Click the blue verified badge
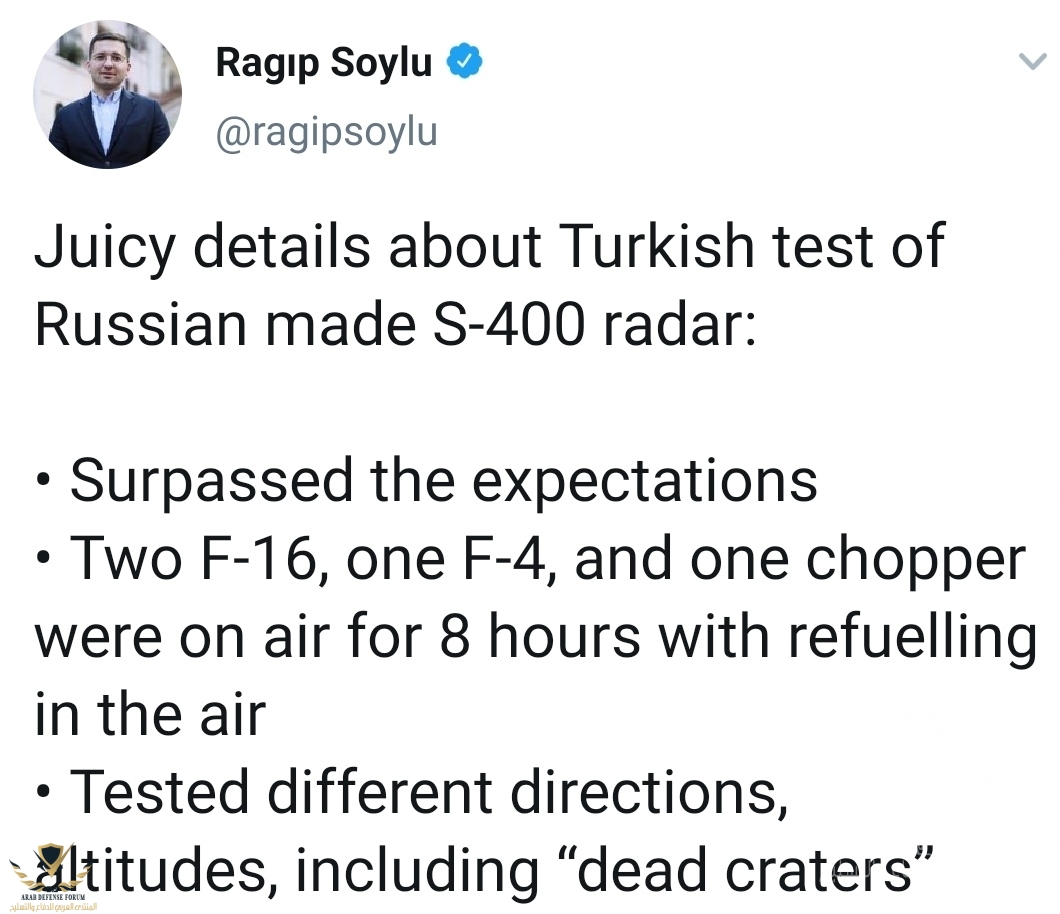This screenshot has height=914, width=1060. tap(464, 61)
